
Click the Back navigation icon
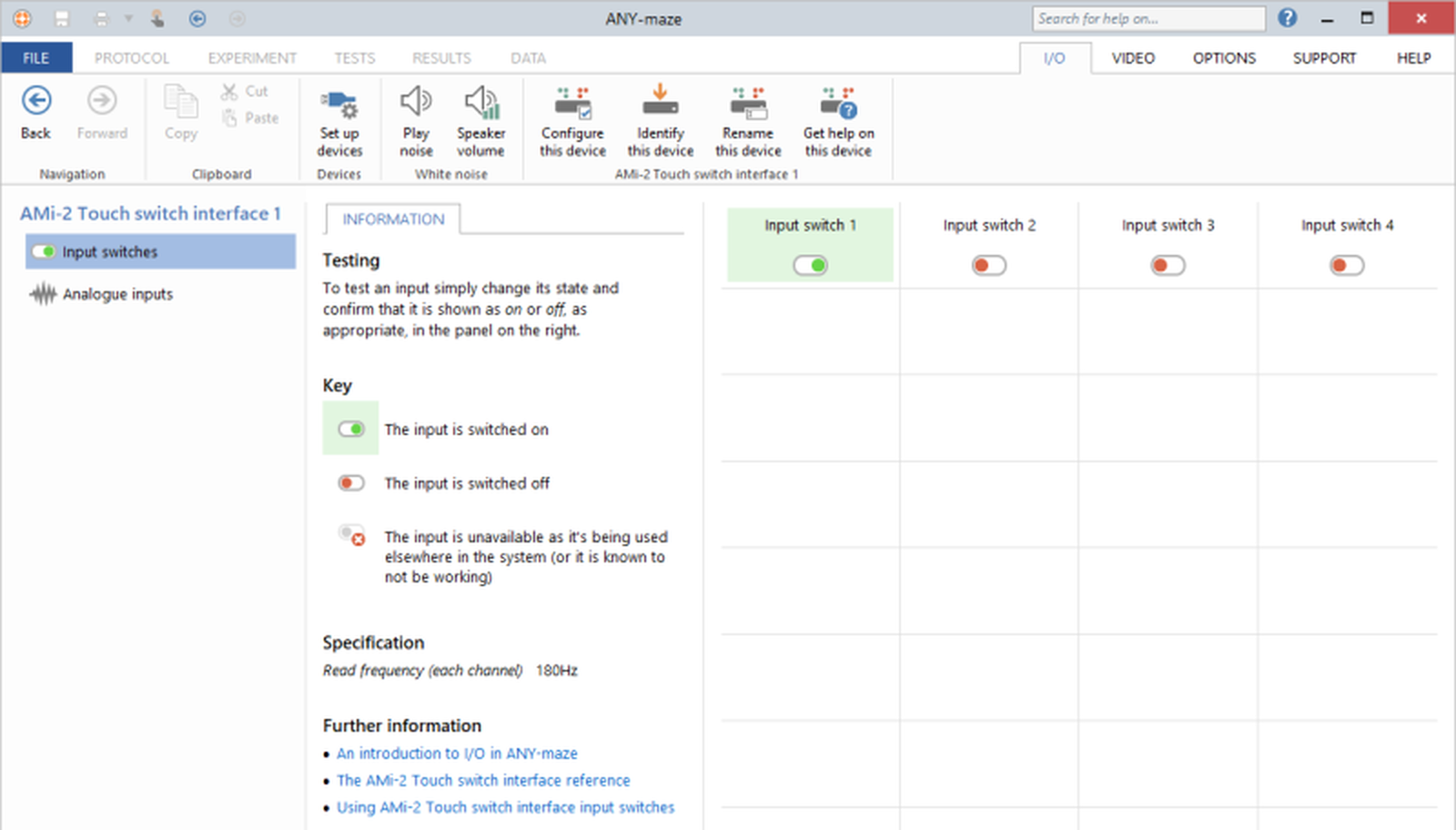click(x=36, y=100)
